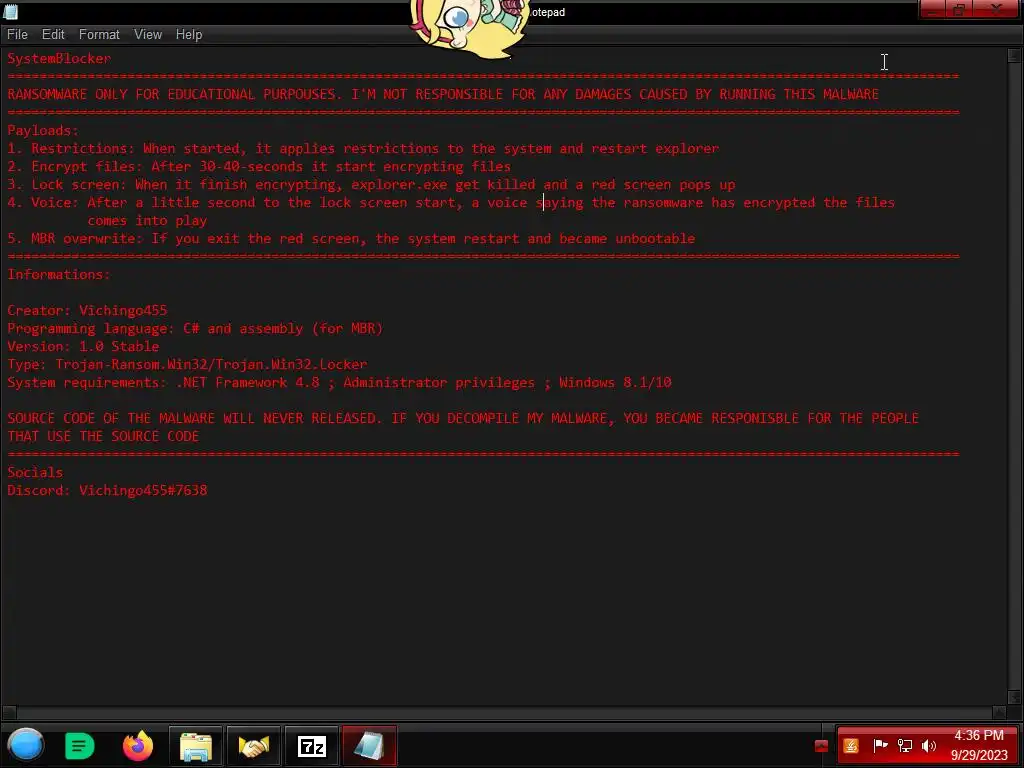Click the 'Version: 1.0 Stable' line
Image resolution: width=1024 pixels, height=768 pixels.
click(x=83, y=346)
